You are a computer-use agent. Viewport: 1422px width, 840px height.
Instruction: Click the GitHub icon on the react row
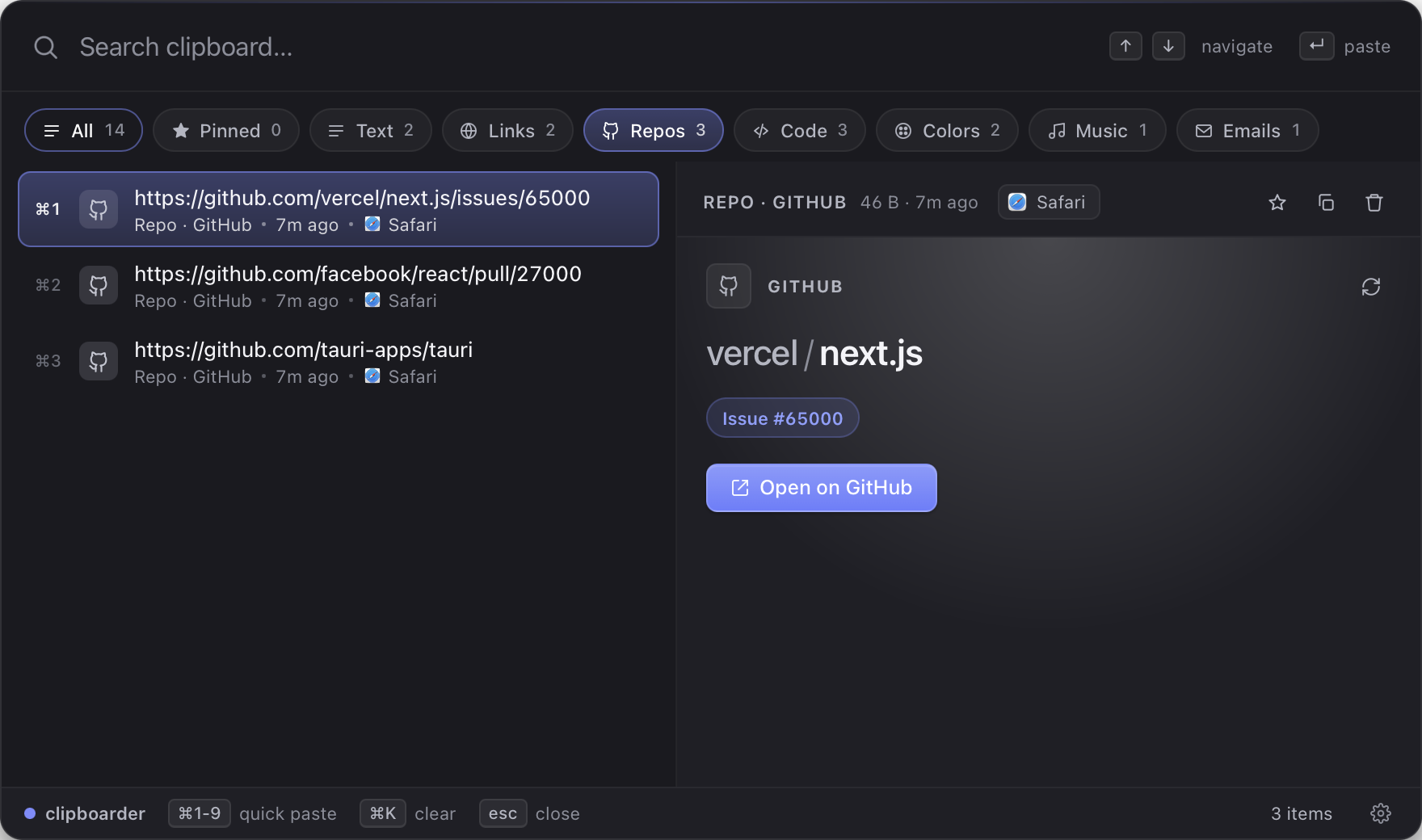[99, 285]
